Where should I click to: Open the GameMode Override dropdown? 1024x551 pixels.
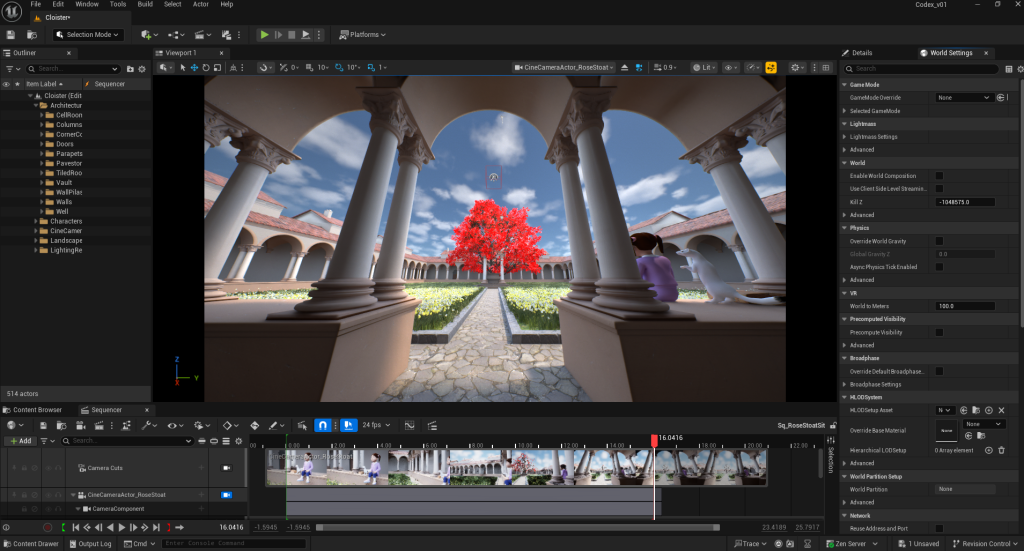point(963,98)
